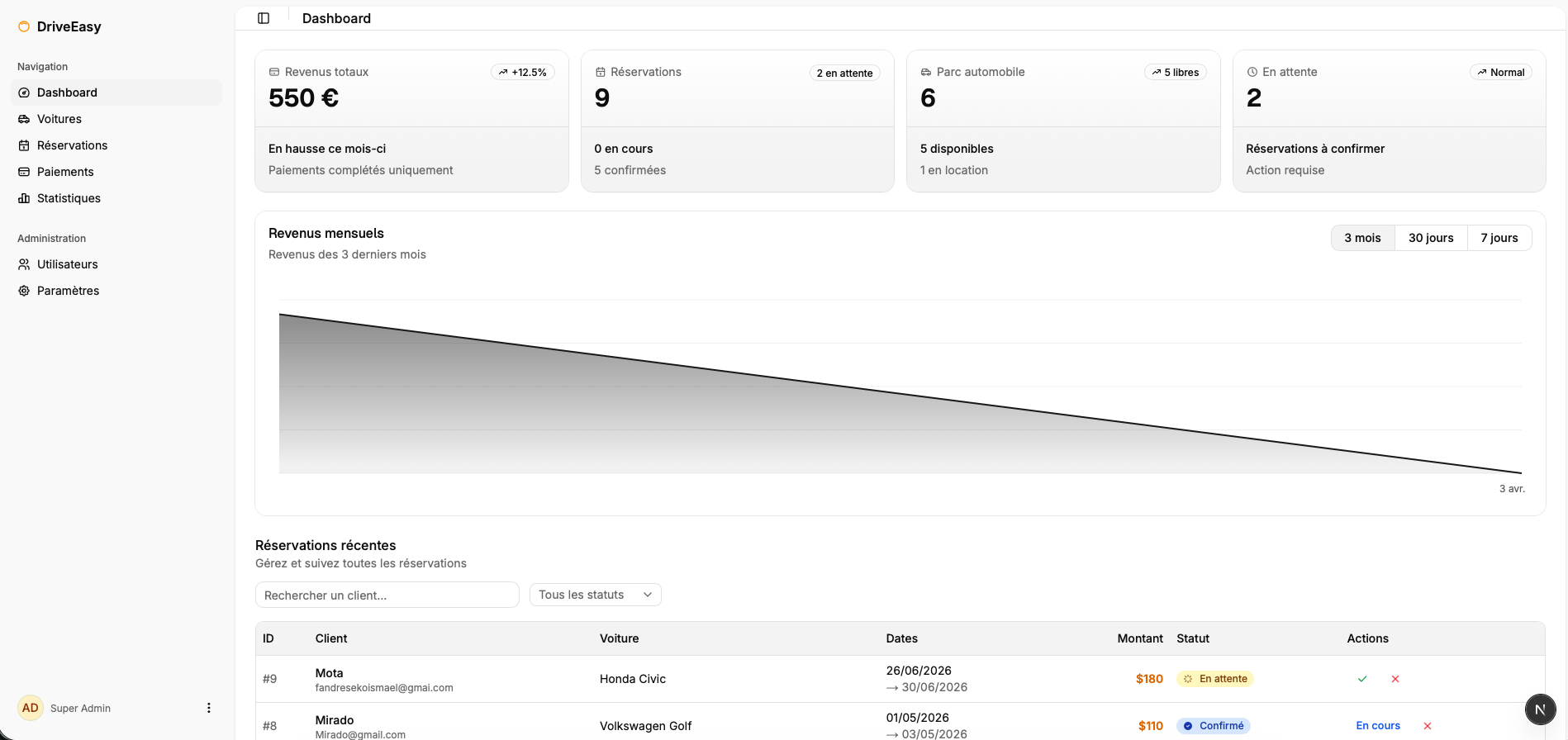Viewport: 1568px width, 740px height.
Task: Select the 3 mois range toggle
Action: click(x=1363, y=238)
